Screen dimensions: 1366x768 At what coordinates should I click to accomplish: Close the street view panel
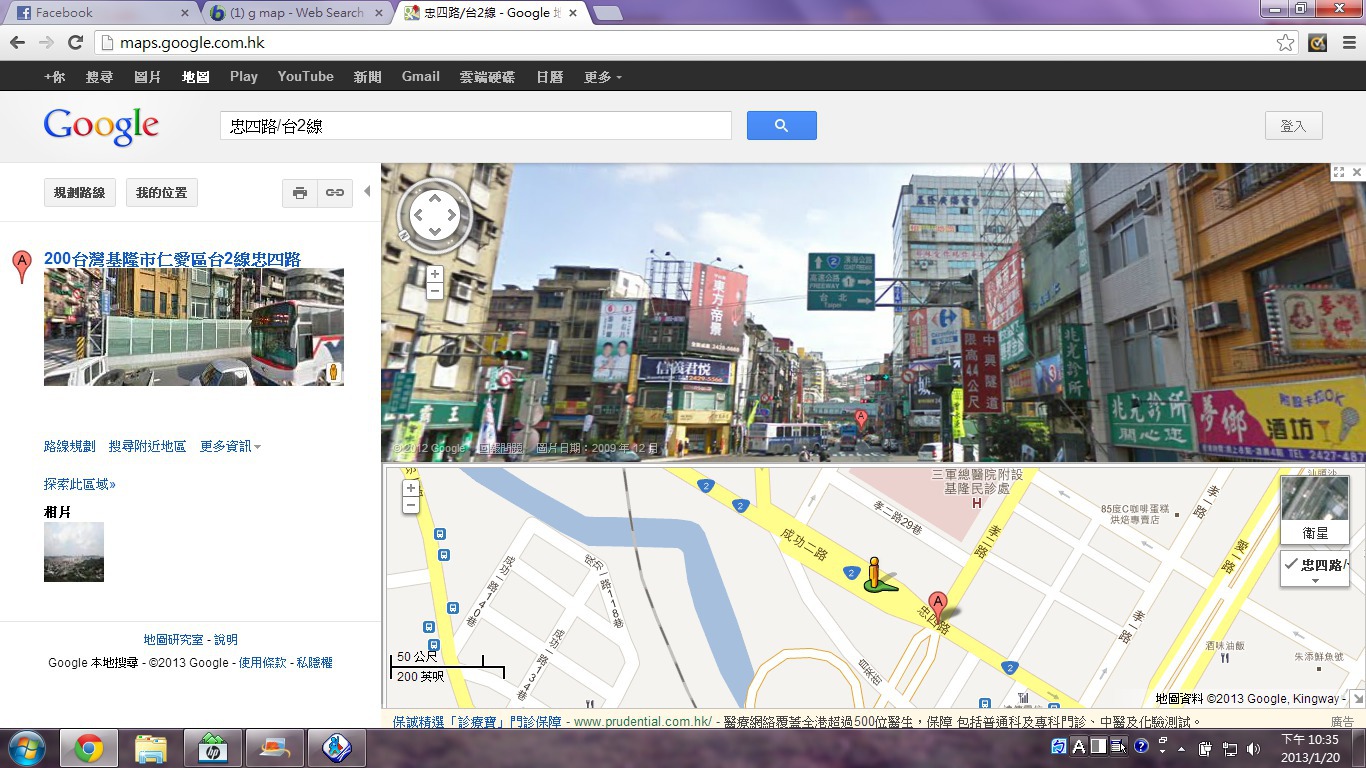1357,172
